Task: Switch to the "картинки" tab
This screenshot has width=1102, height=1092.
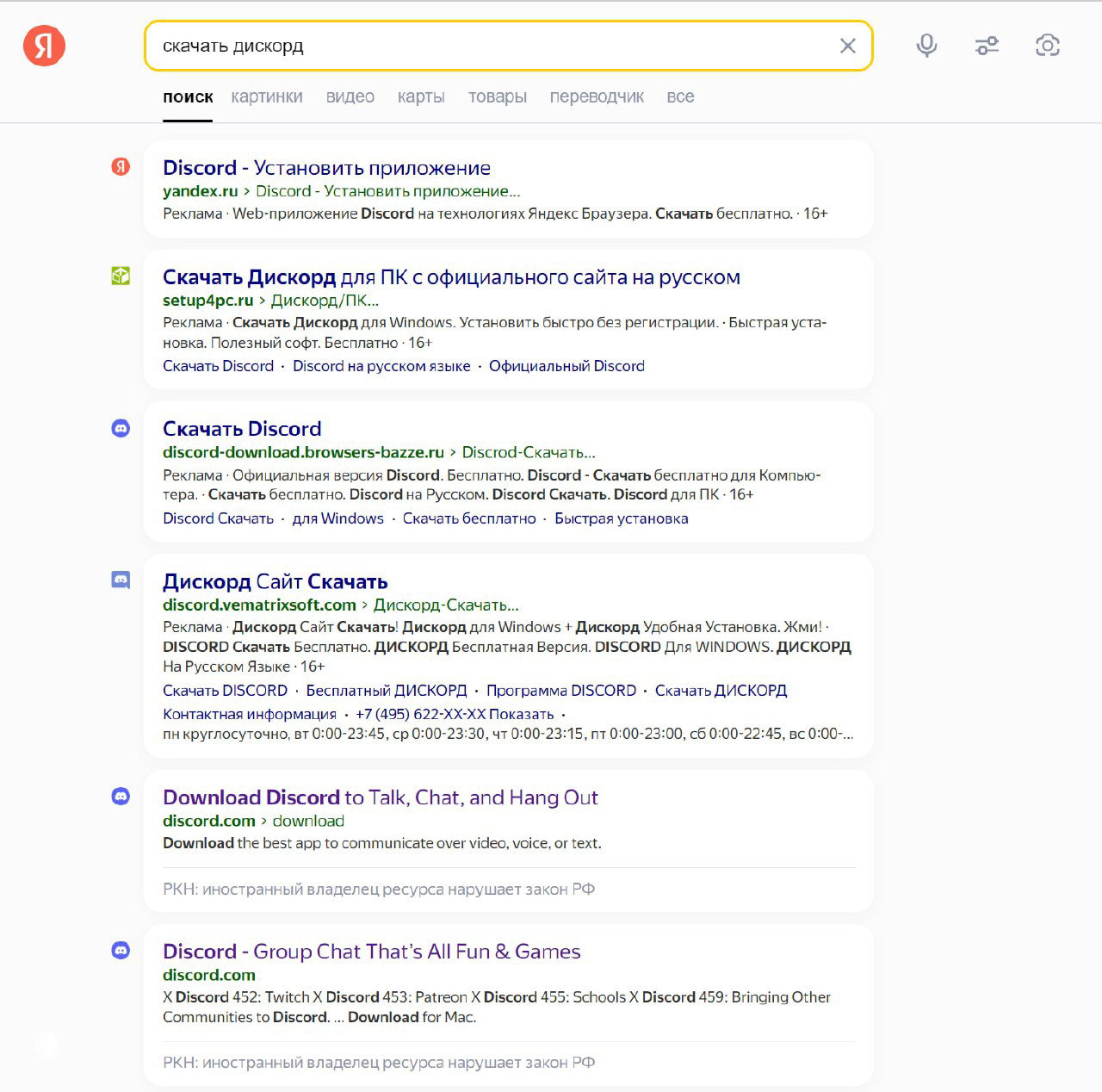Action: click(267, 97)
